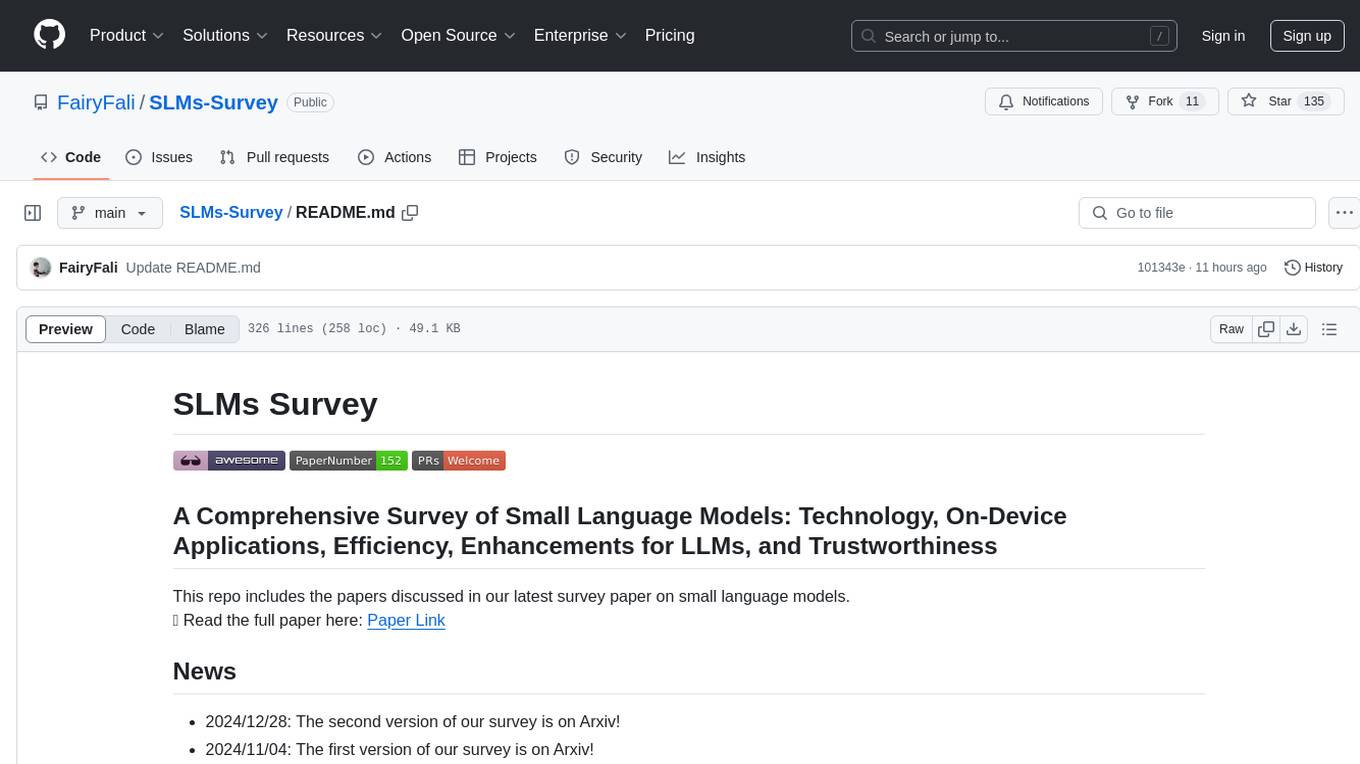1360x764 pixels.
Task: Switch to the Issues tab
Action: [159, 157]
